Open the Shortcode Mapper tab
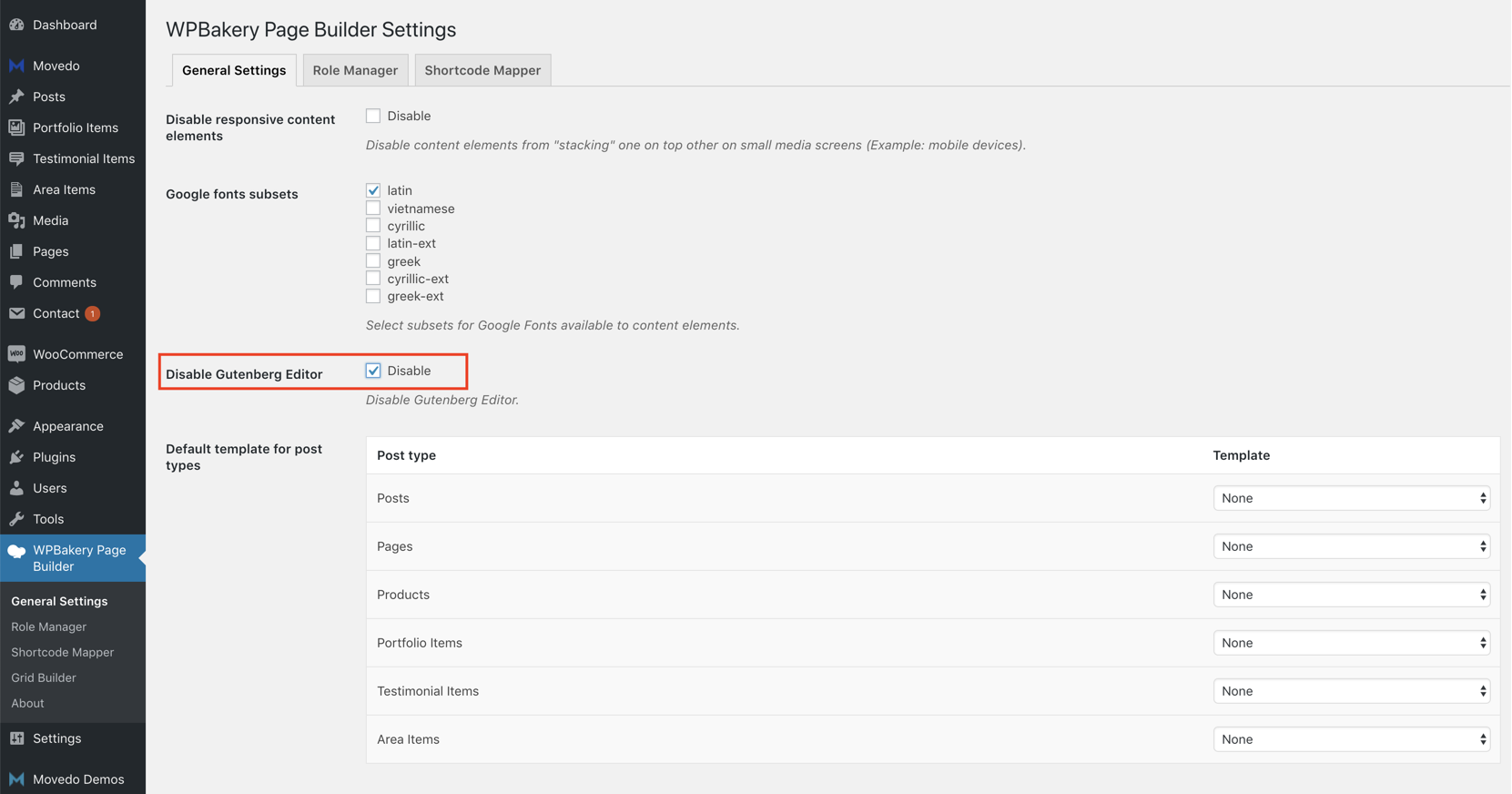 482,70
